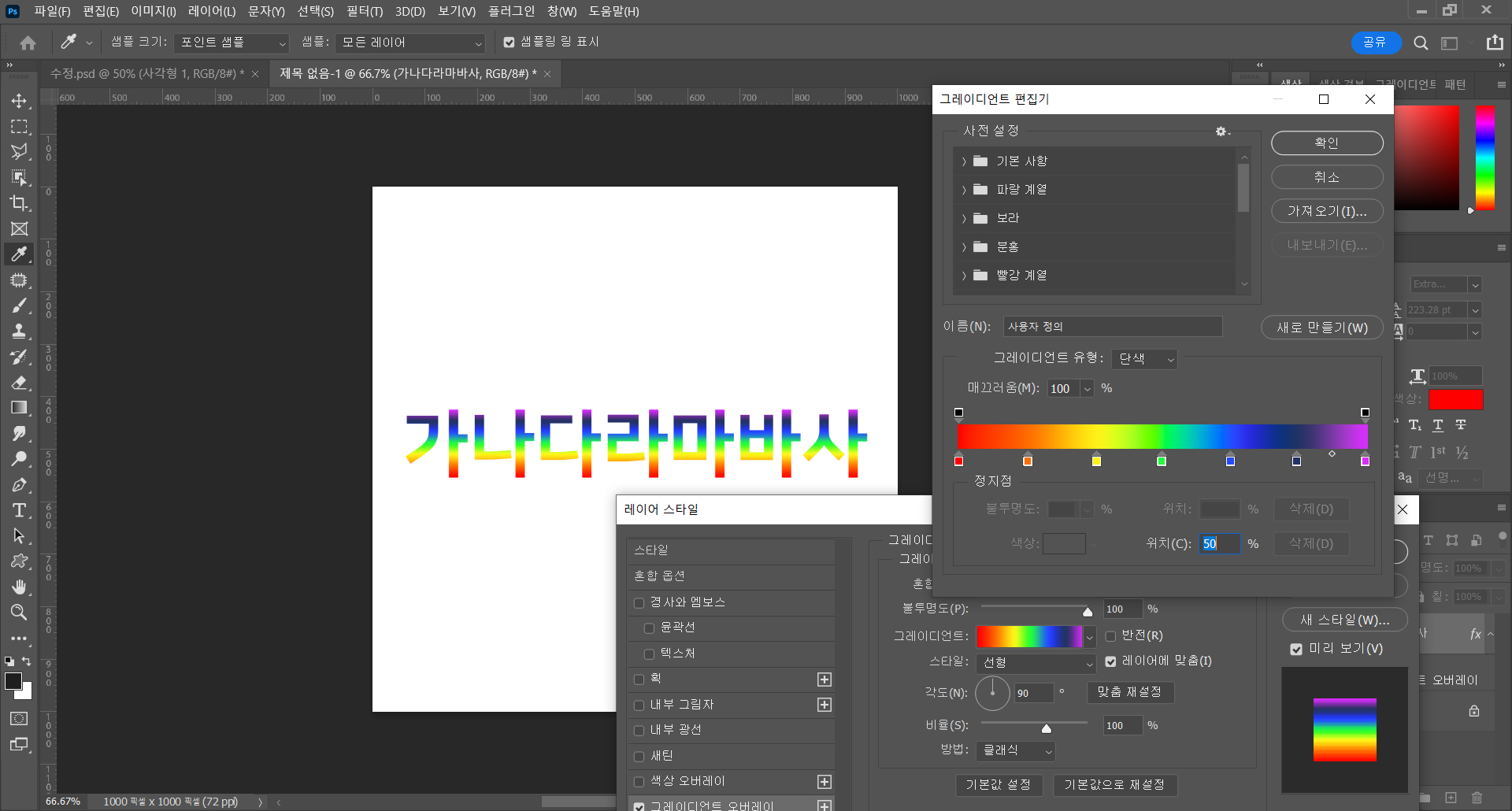Screen dimensions: 1512x811
Task: Expand the 파랑 계열 preset folder
Action: pyautogui.click(x=964, y=190)
